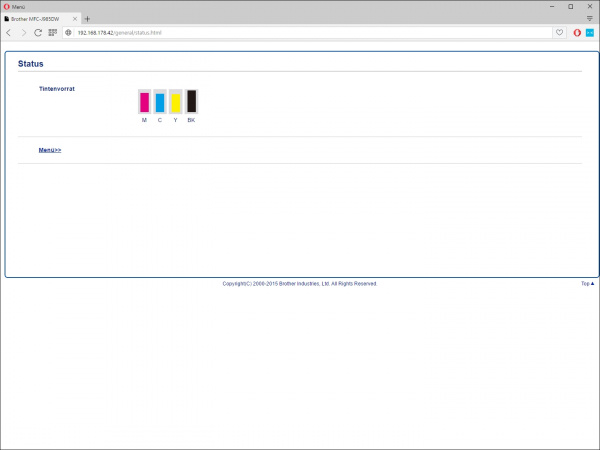Click the yellow ink level indicator
600x450 pixels.
(175, 101)
